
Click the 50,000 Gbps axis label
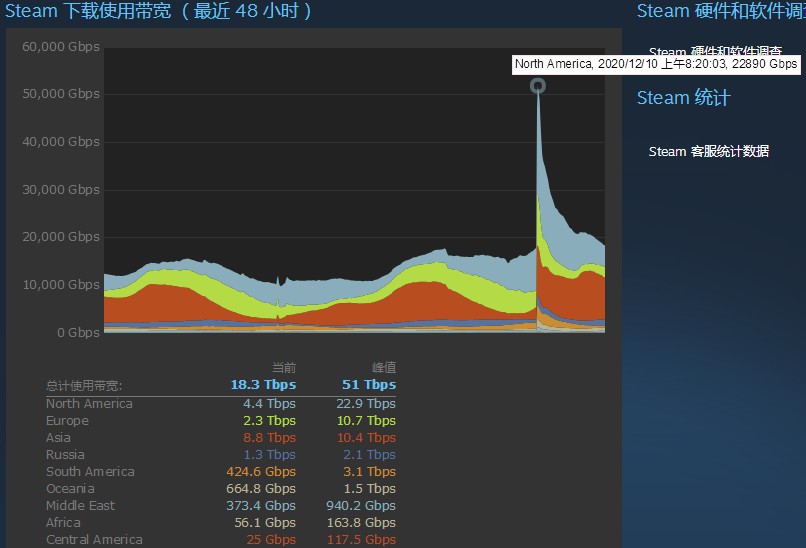pos(61,94)
